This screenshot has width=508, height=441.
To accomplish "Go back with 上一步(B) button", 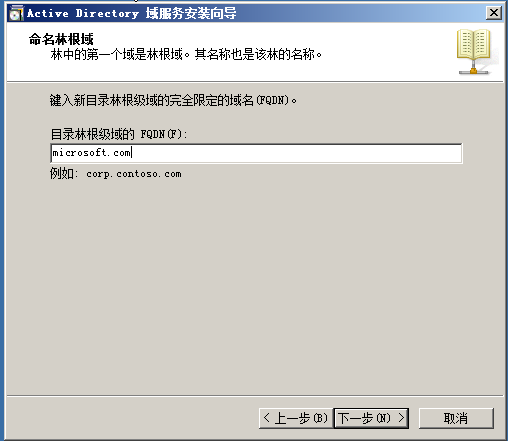I will pyautogui.click(x=295, y=418).
